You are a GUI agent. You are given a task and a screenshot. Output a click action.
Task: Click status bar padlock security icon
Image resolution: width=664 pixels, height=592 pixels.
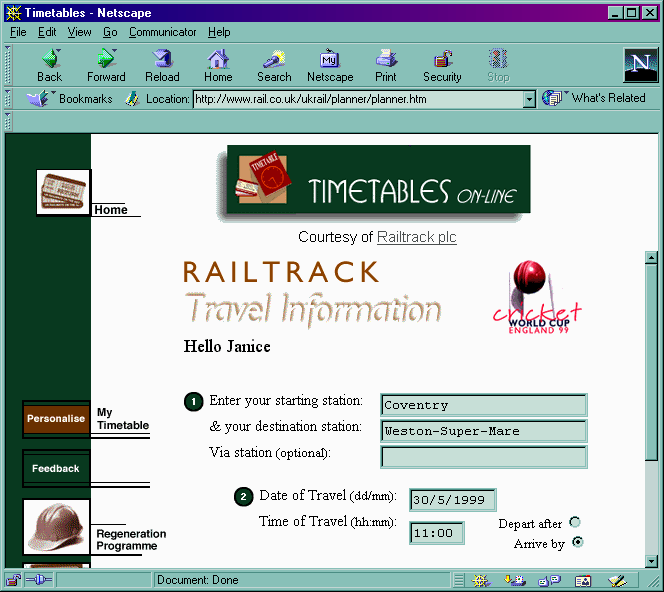click(x=14, y=580)
